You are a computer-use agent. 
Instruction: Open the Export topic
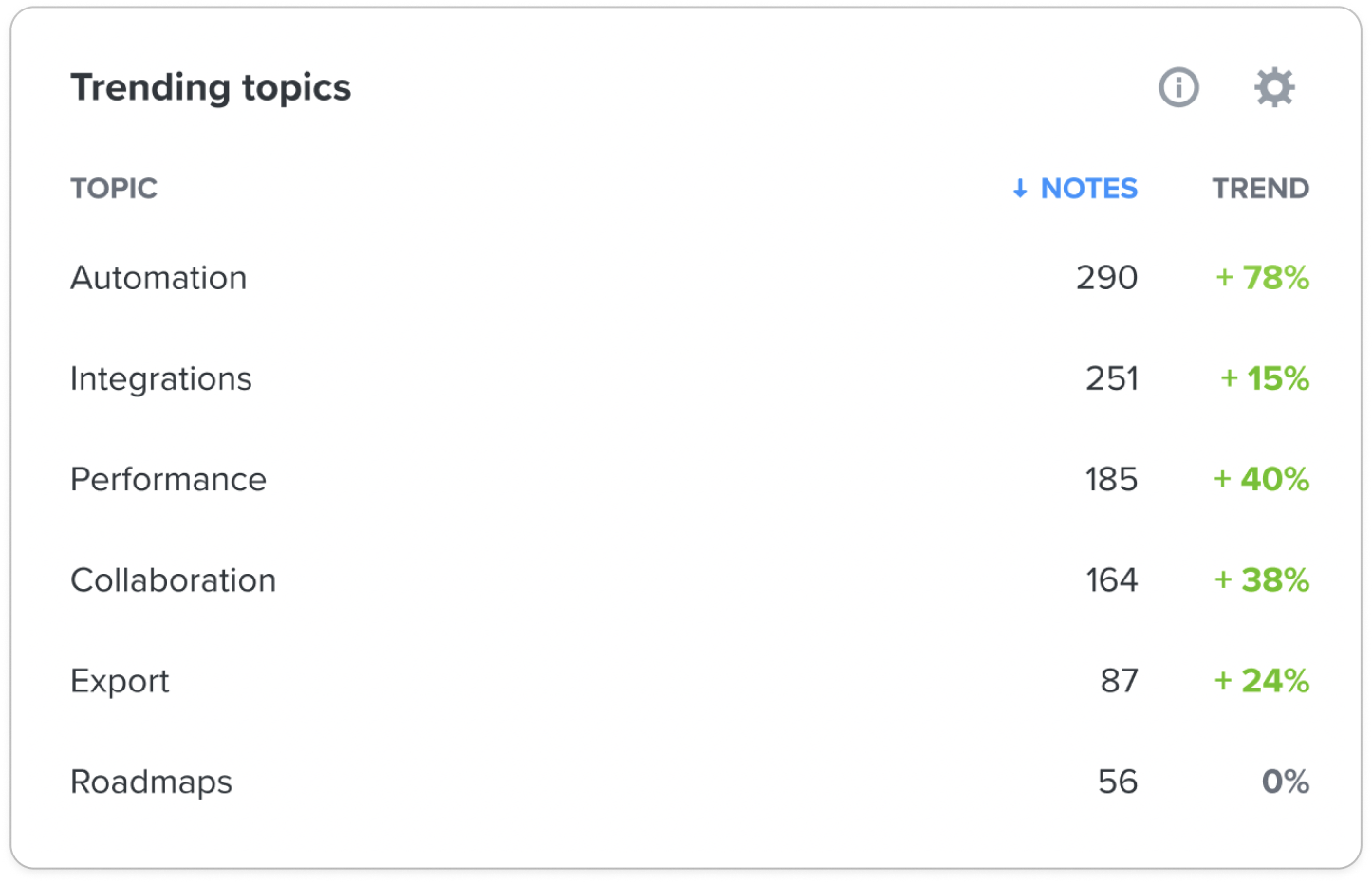(120, 681)
